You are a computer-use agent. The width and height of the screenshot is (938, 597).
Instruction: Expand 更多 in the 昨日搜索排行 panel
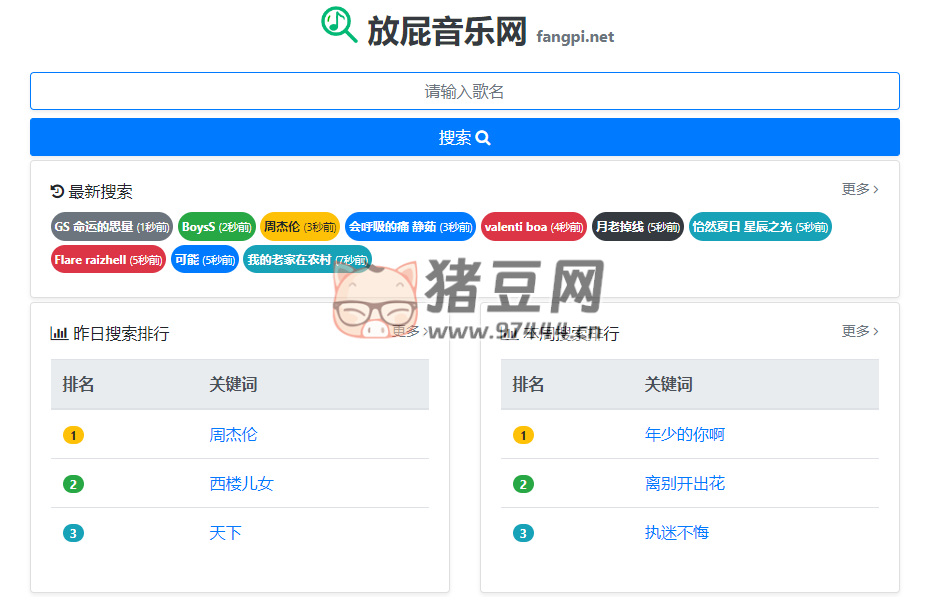[405, 331]
